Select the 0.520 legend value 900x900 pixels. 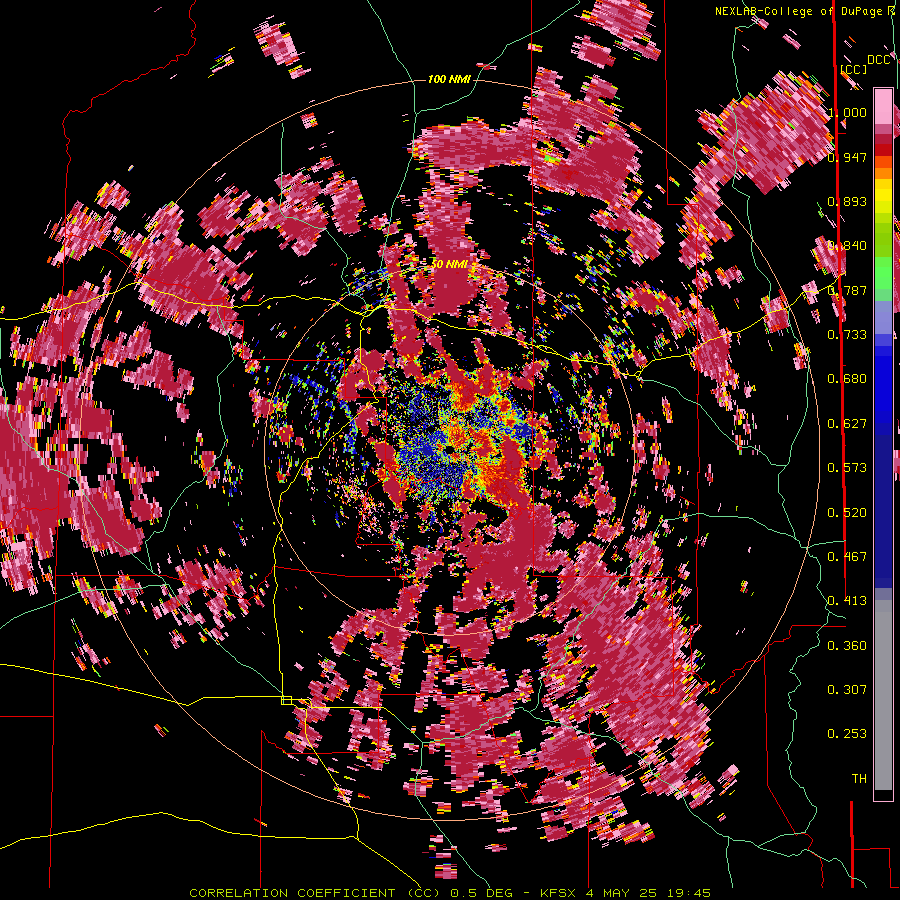point(847,513)
